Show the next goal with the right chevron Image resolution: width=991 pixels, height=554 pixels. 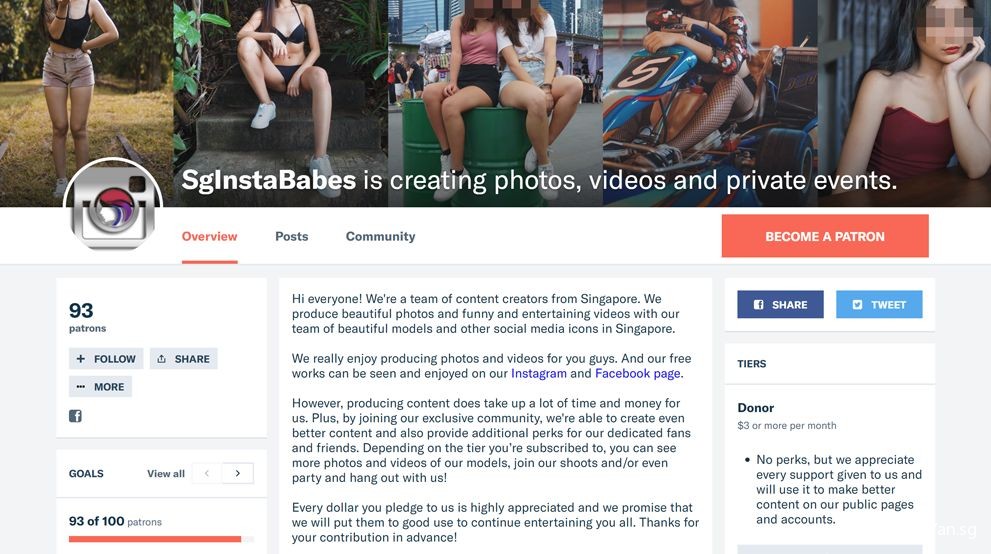(x=238, y=473)
